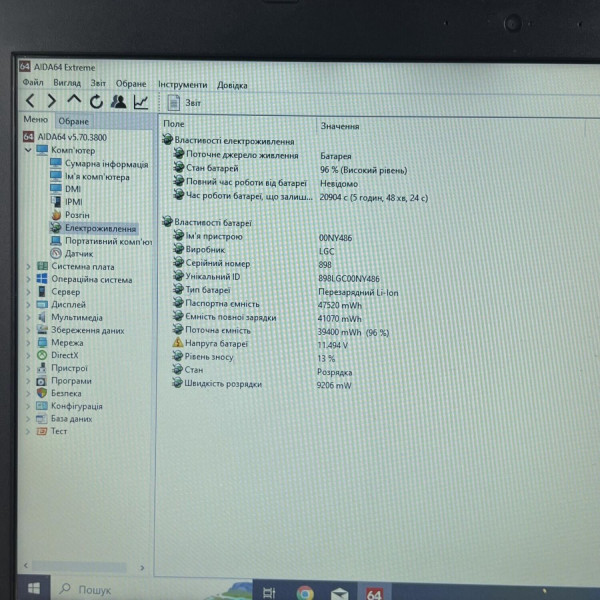Select Ім'я комп'ютера in the tree
This screenshot has height=600, width=600.
97,177
